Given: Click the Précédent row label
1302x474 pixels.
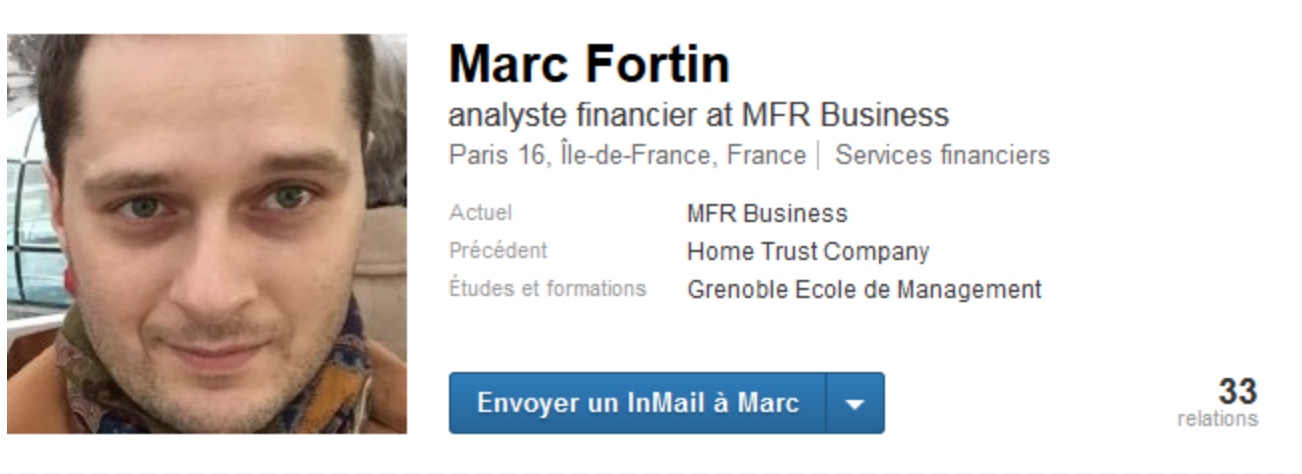Looking at the screenshot, I should [498, 250].
